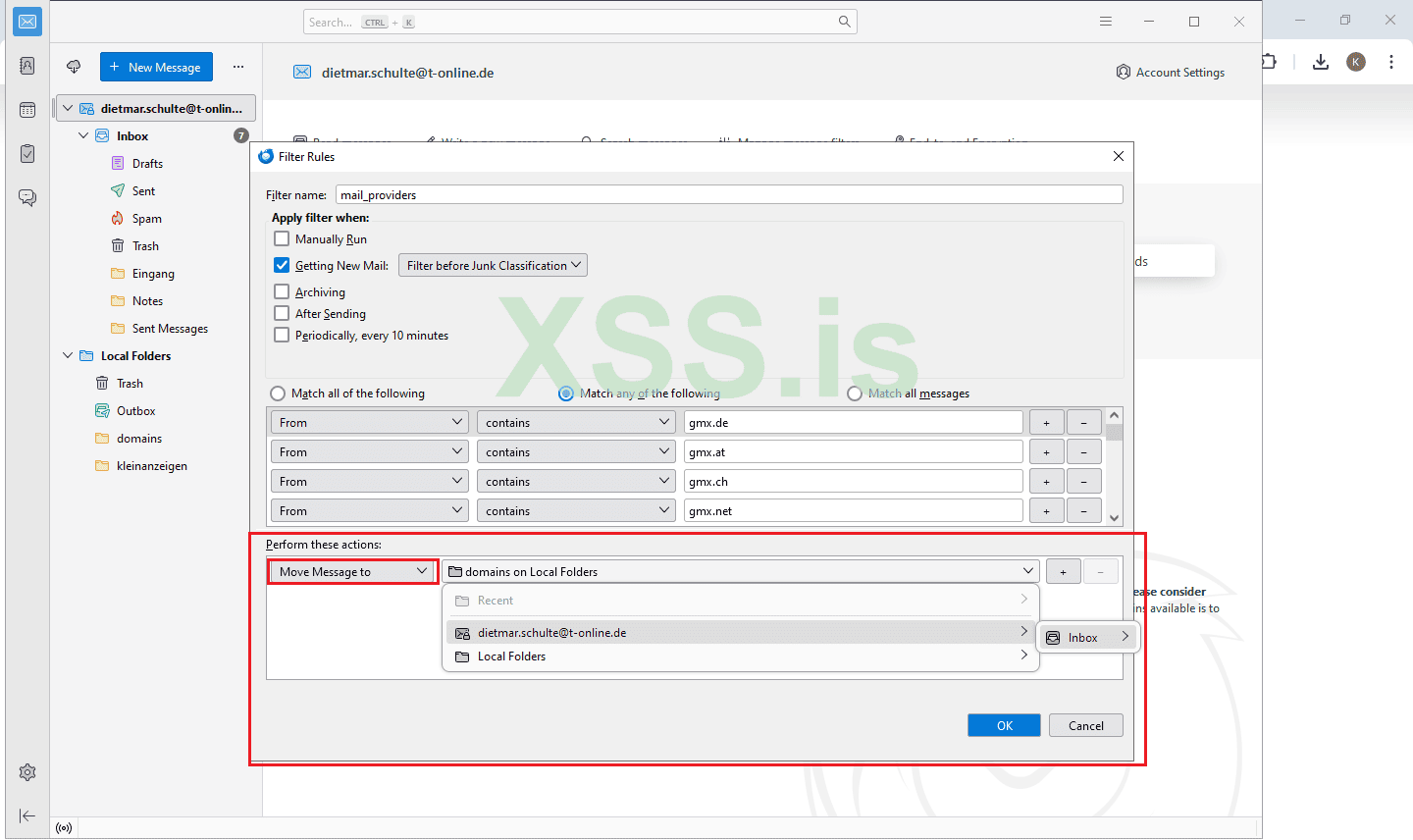
Task: Choose Inbox in the submenu
Action: tap(1087, 638)
